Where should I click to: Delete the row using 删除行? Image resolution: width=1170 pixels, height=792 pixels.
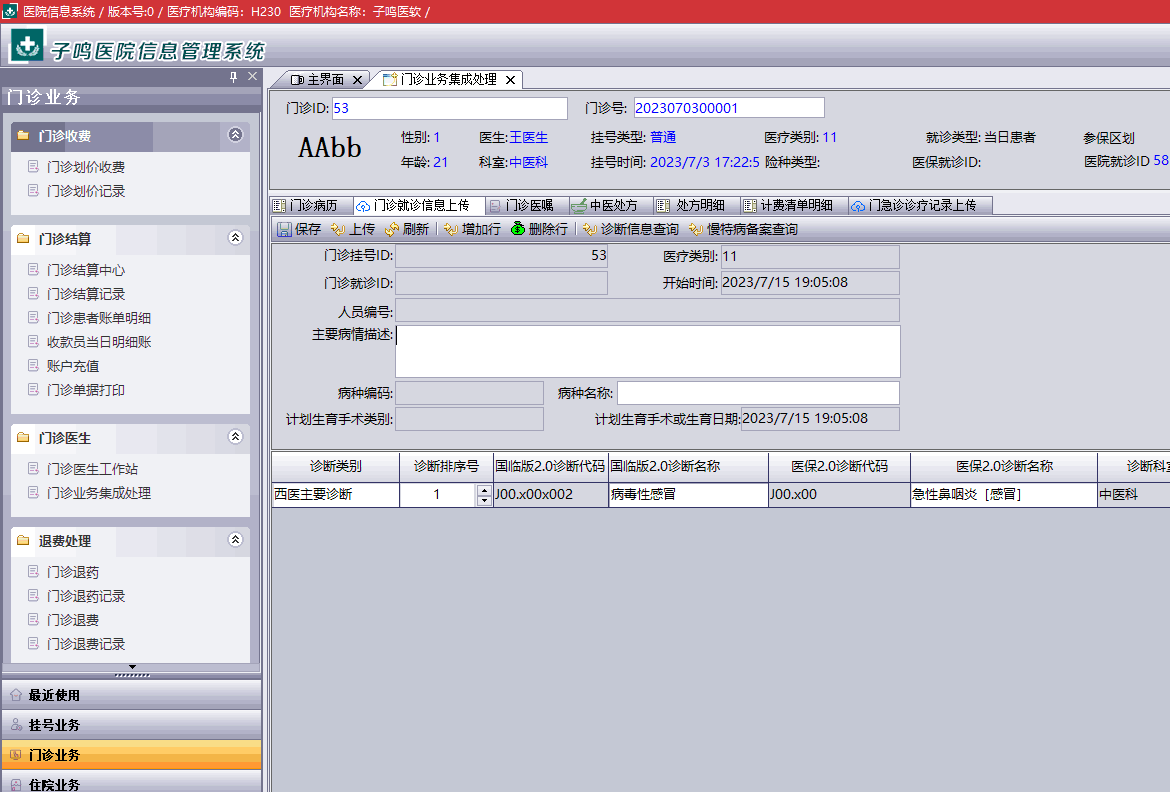(x=539, y=229)
